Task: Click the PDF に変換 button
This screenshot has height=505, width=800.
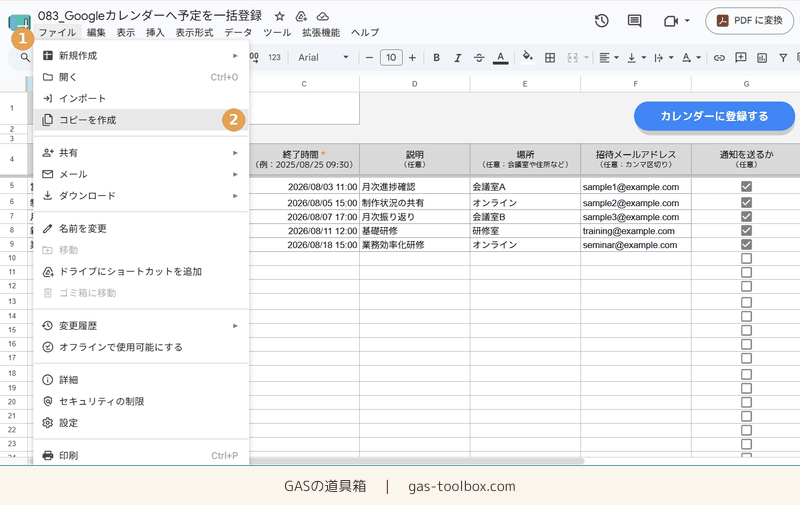Action: [749, 21]
